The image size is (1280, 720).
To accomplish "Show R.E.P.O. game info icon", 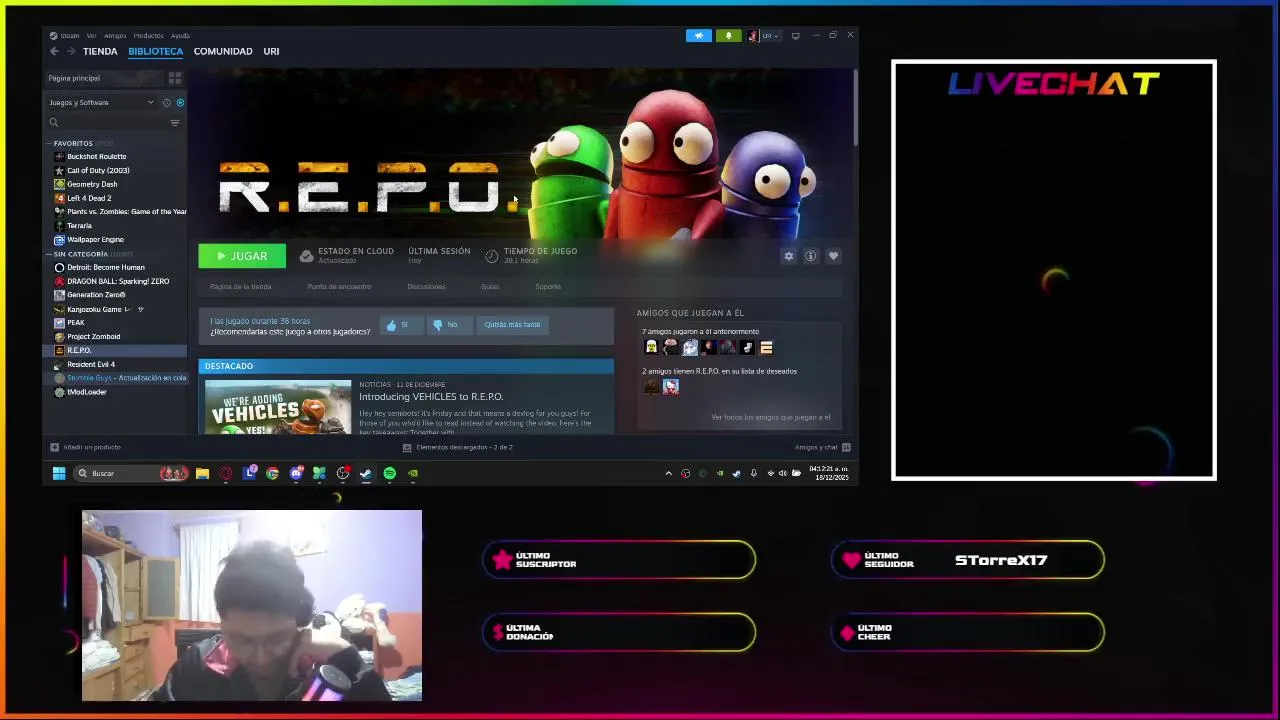I will [x=811, y=256].
